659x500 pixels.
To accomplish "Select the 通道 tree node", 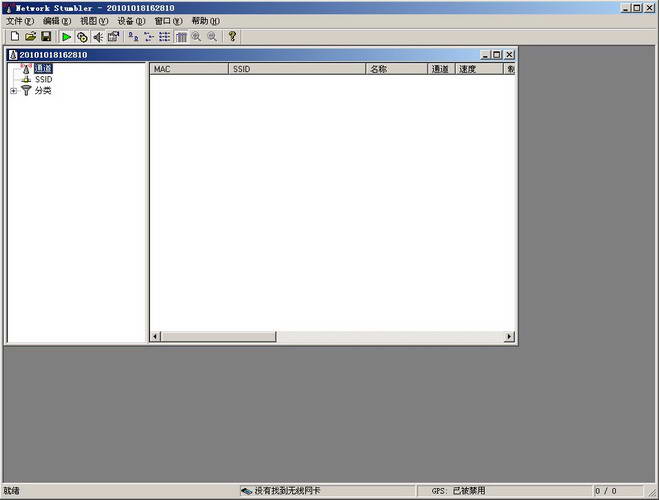I will (43, 68).
